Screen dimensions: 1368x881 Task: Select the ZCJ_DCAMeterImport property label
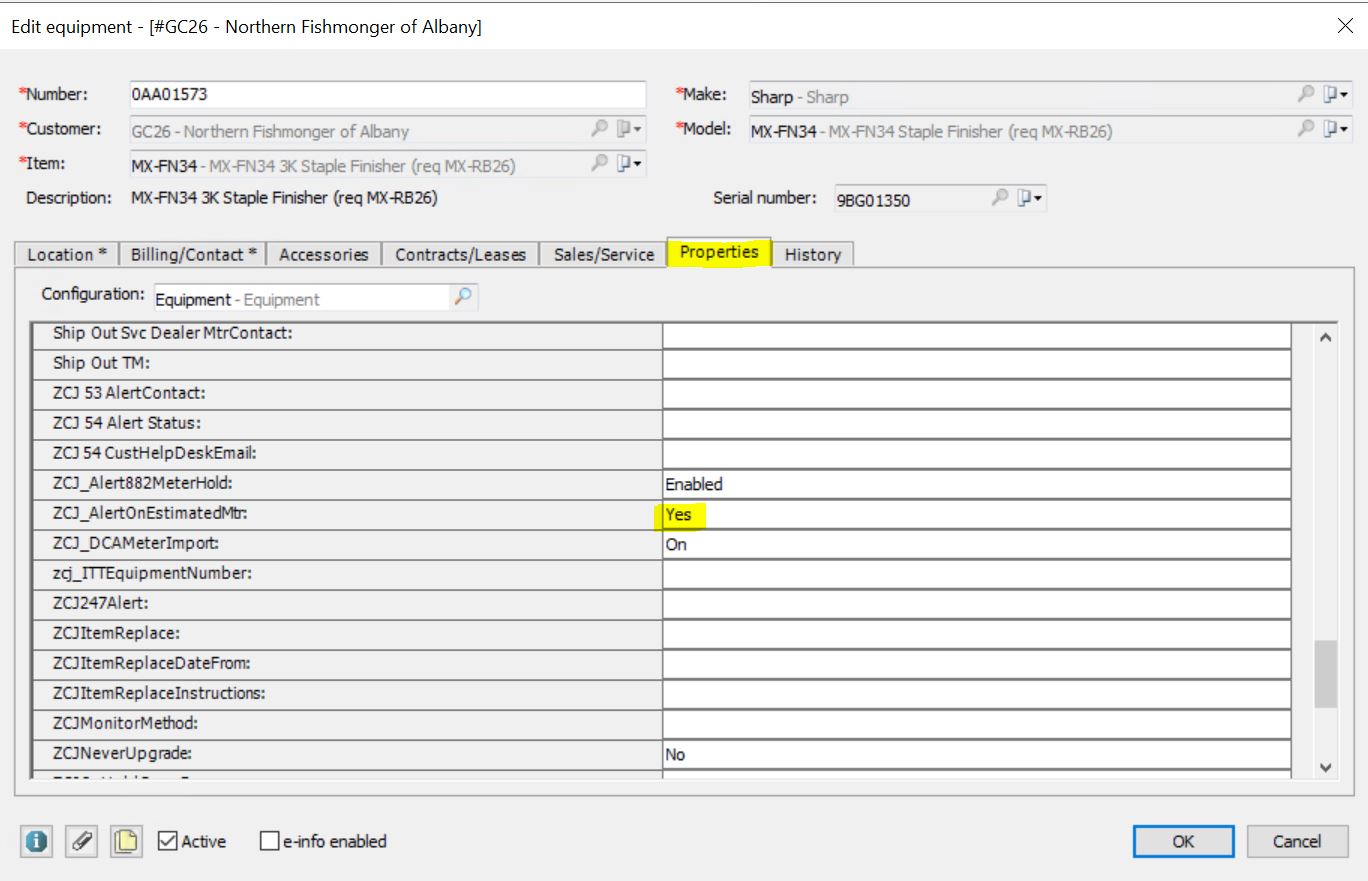(136, 543)
